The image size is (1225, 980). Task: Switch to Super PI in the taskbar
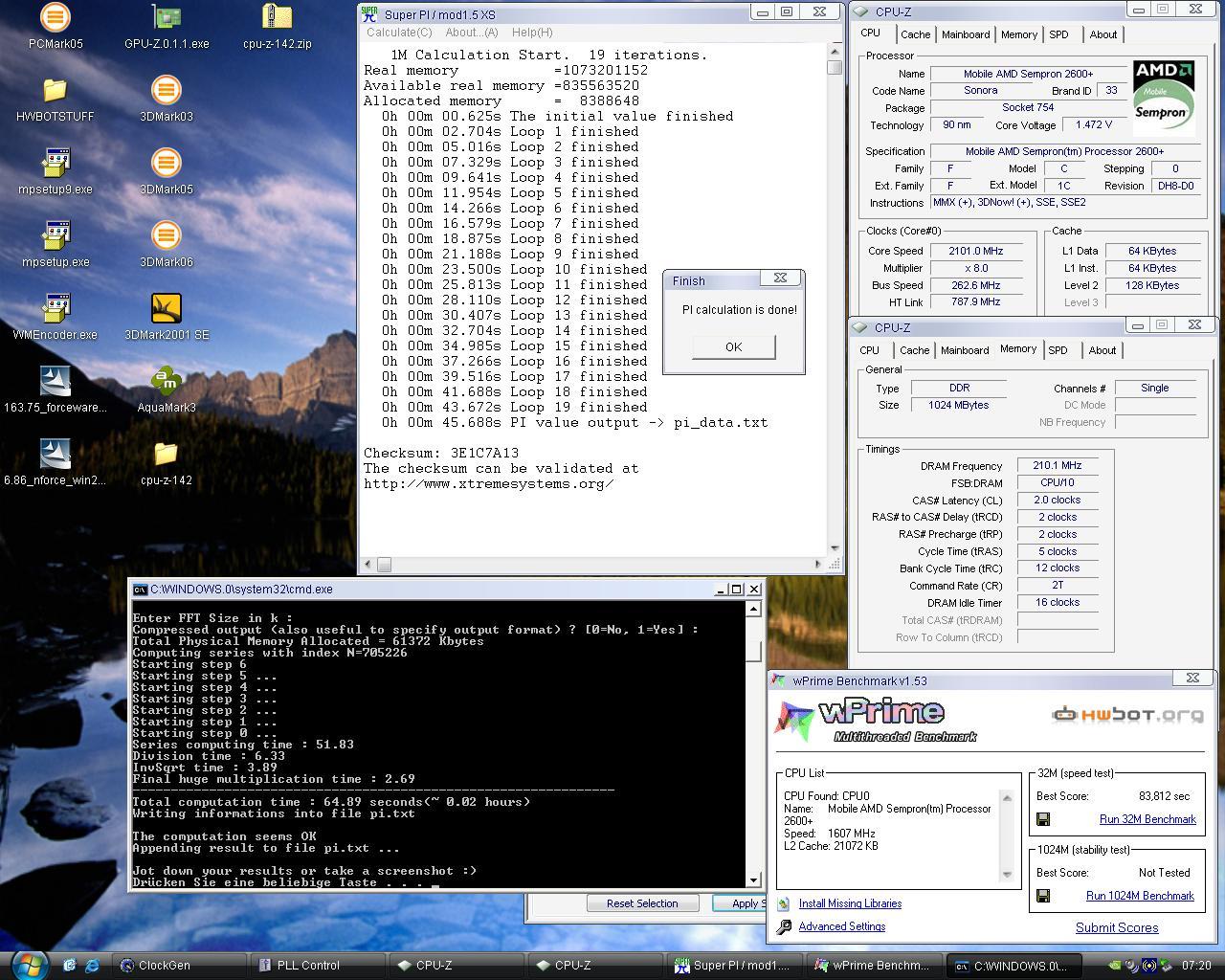(735, 966)
